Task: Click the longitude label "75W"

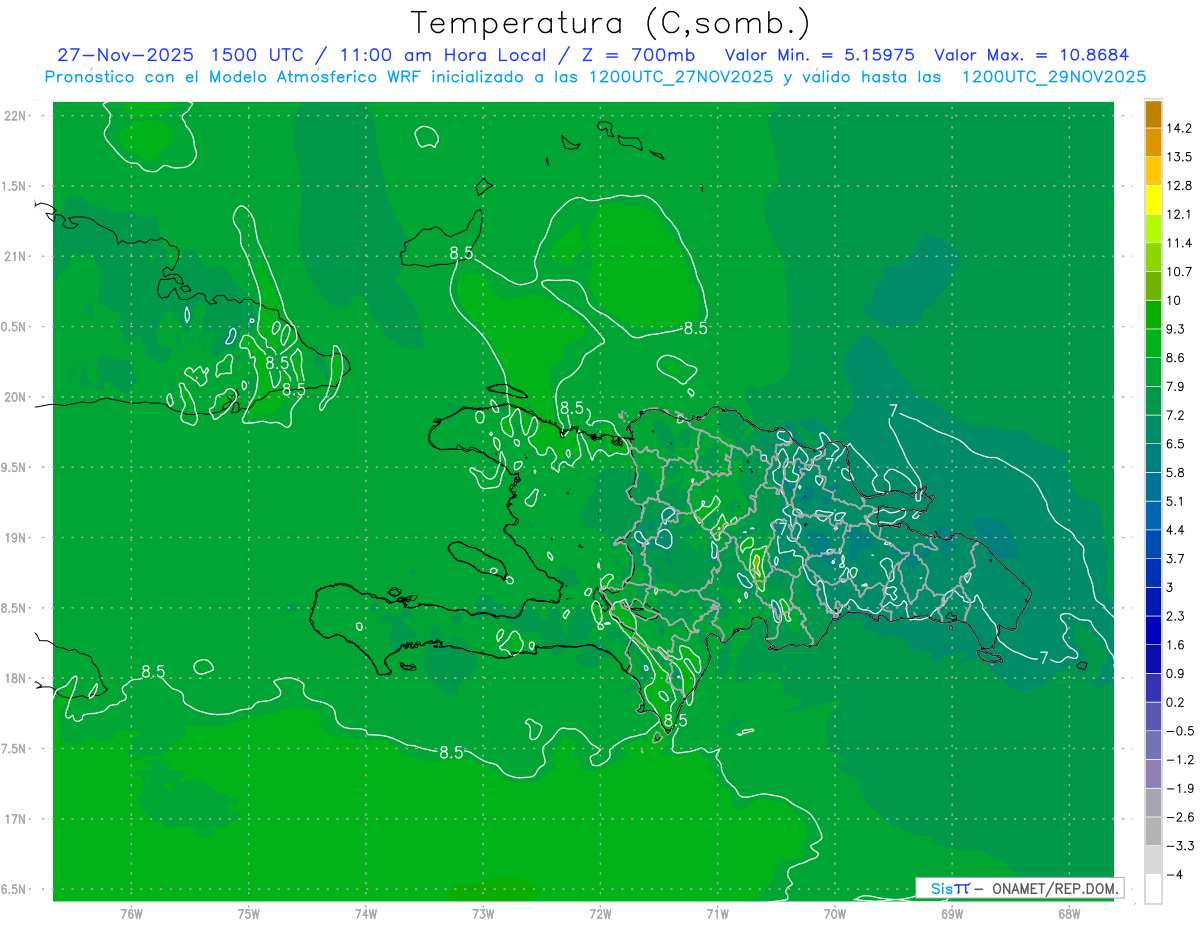Action: (249, 914)
